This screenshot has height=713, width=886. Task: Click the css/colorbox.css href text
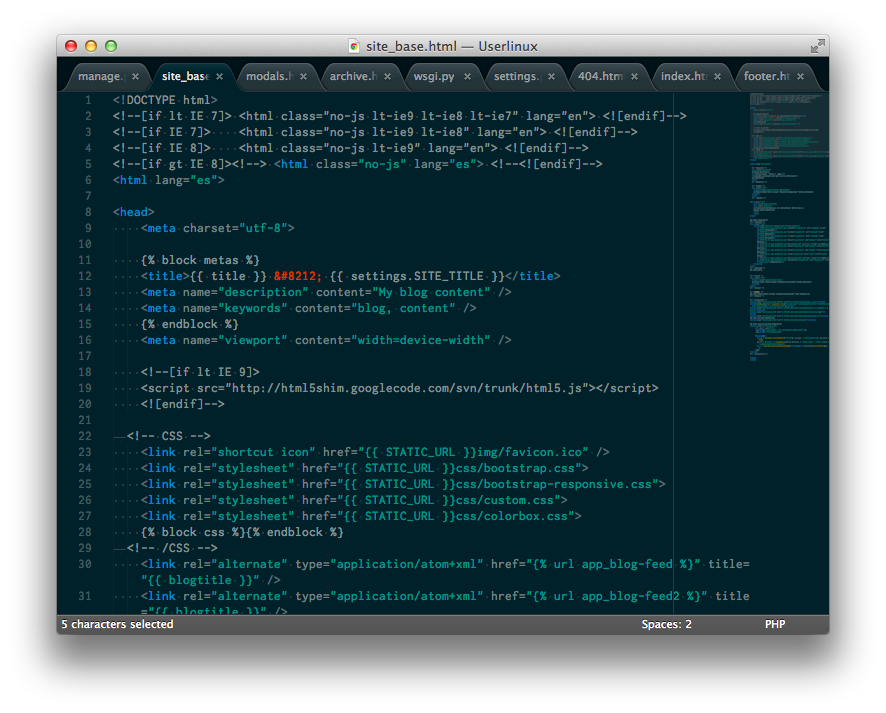pos(511,516)
